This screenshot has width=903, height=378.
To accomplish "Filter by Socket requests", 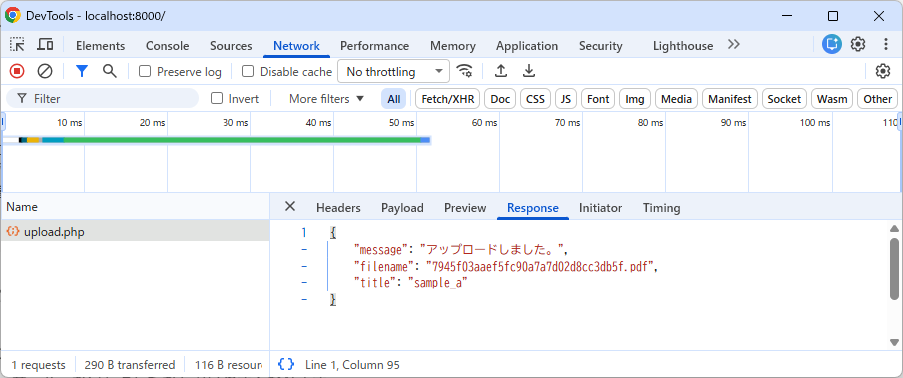I will pos(784,99).
